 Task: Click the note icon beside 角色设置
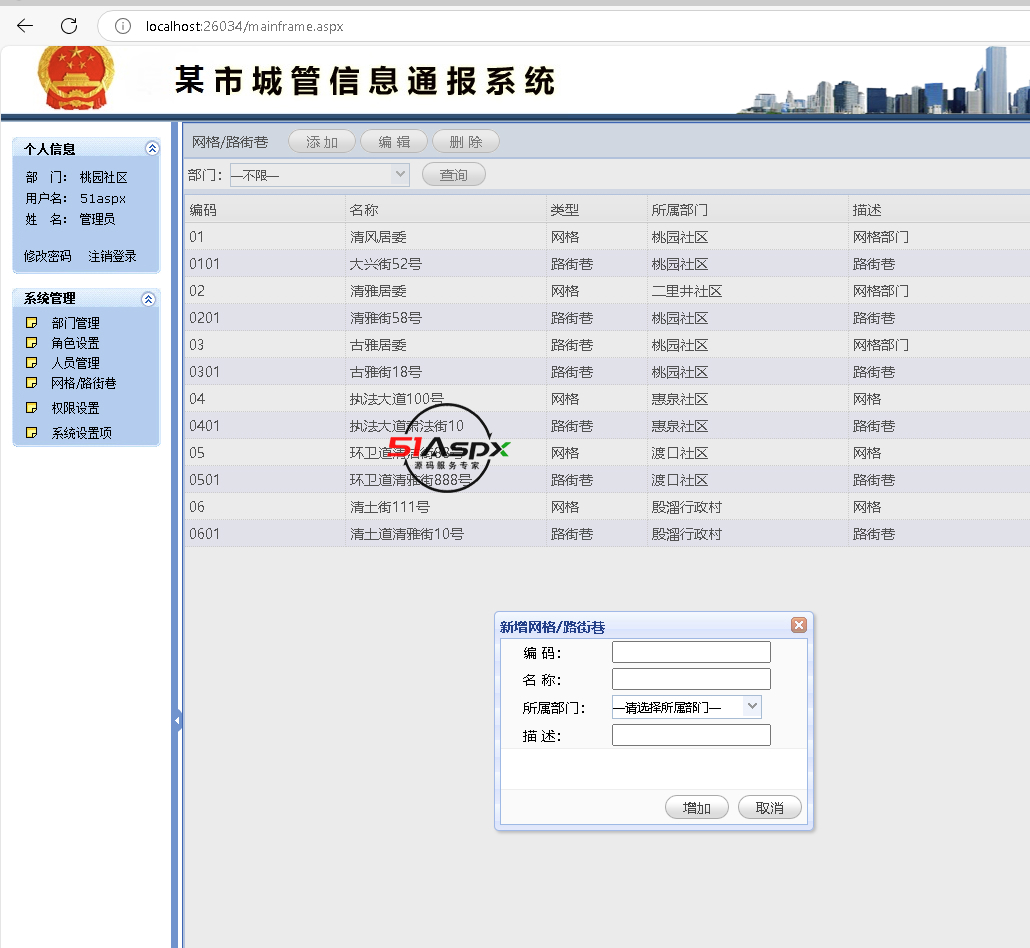[32, 343]
